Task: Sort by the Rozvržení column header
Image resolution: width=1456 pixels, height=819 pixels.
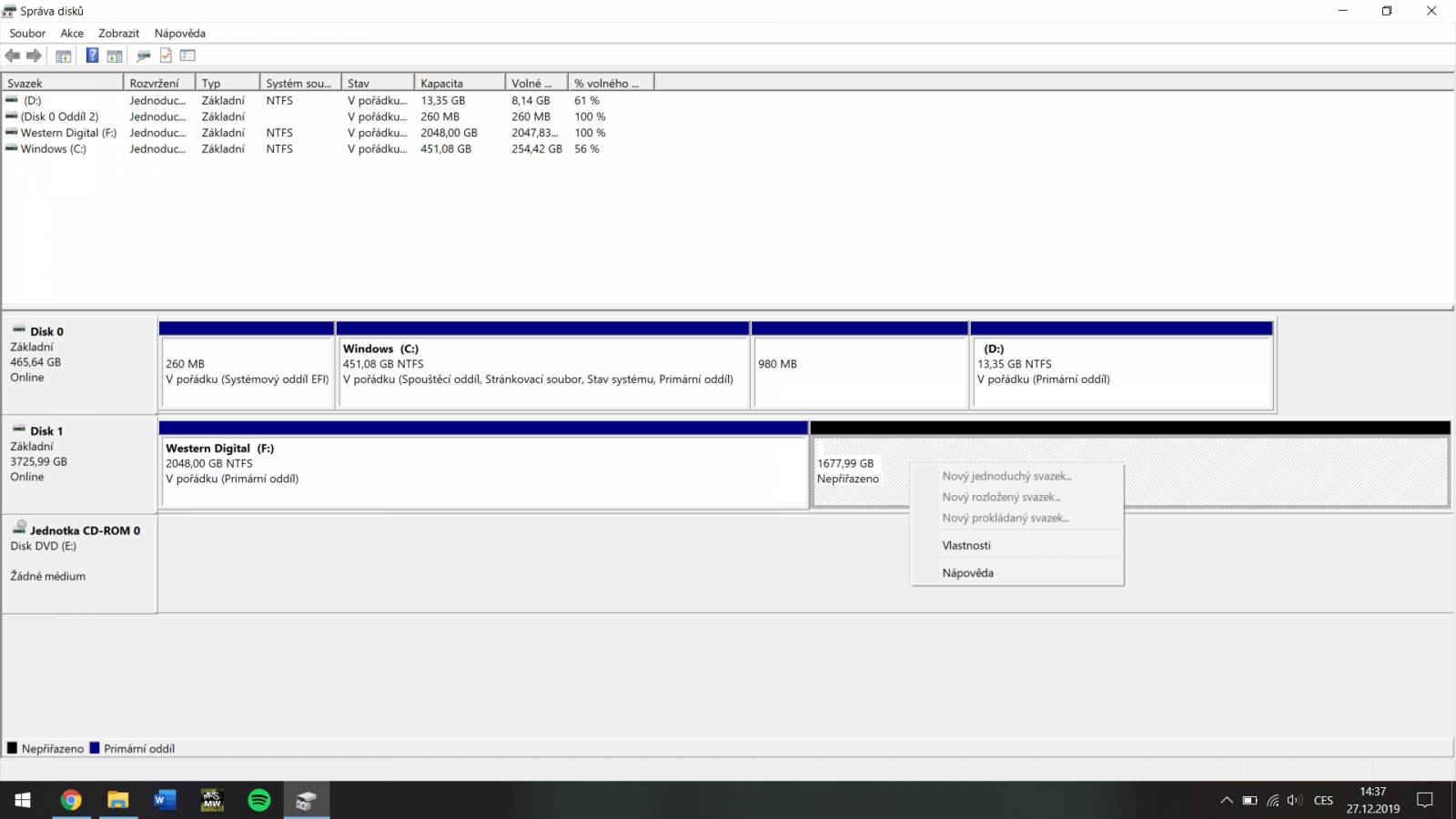Action: pyautogui.click(x=159, y=83)
